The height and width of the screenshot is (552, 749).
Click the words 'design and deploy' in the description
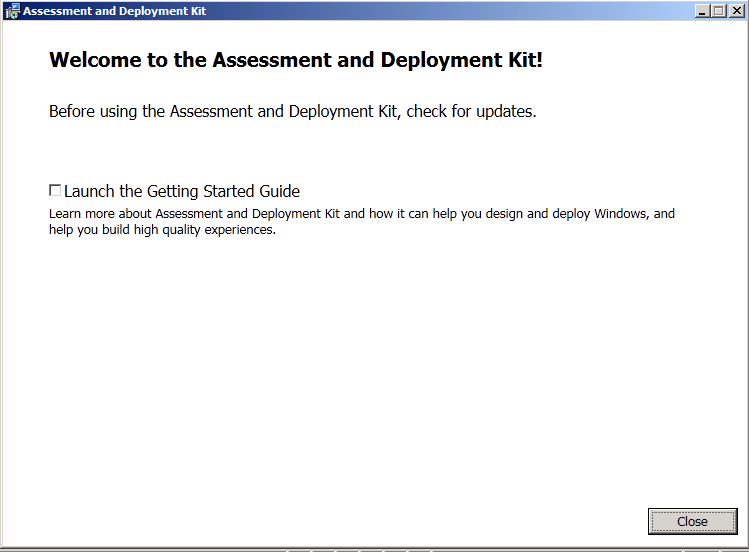[x=537, y=214]
